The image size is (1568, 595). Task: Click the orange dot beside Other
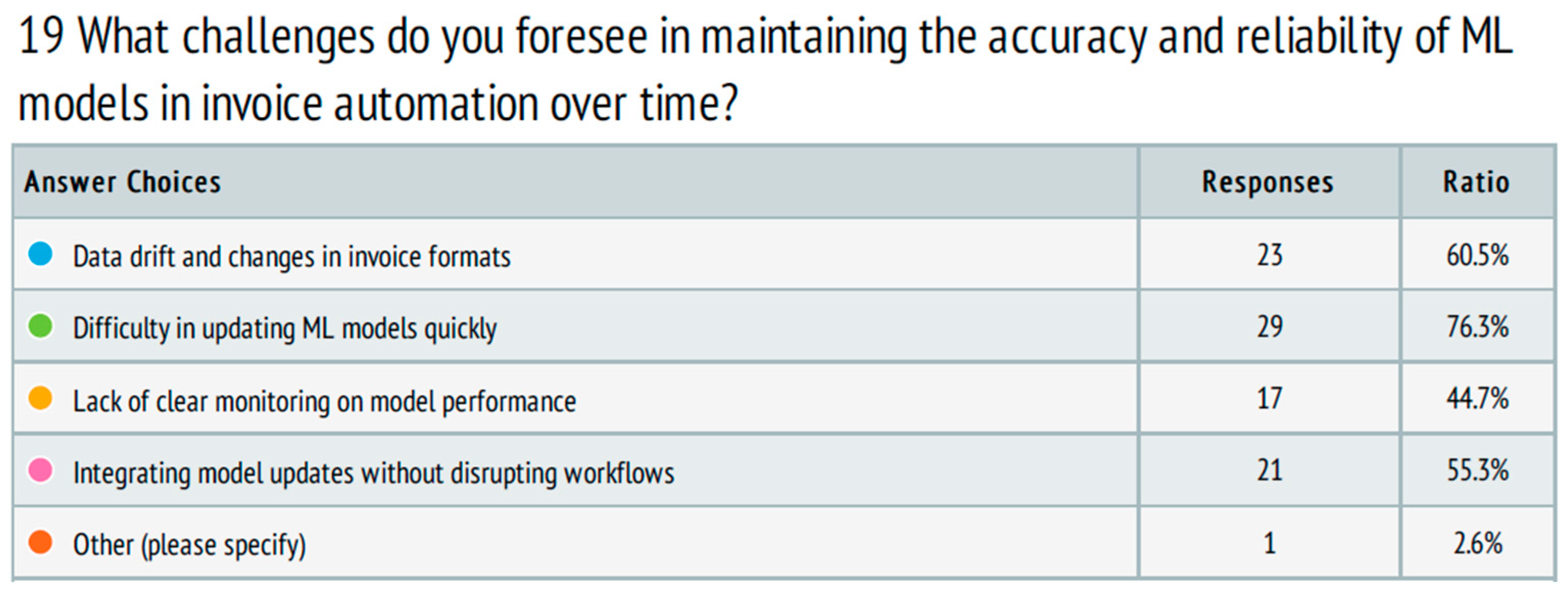[40, 542]
